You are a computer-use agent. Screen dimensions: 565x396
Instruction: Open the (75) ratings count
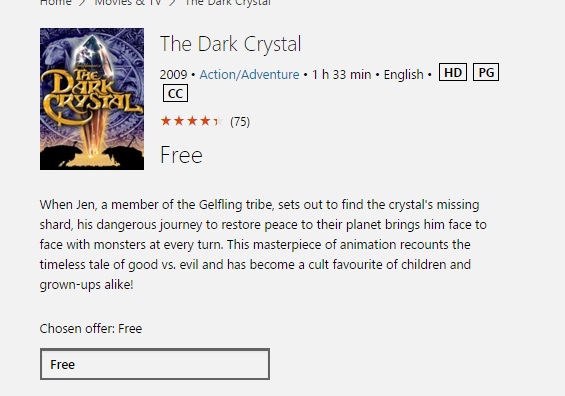click(x=240, y=122)
